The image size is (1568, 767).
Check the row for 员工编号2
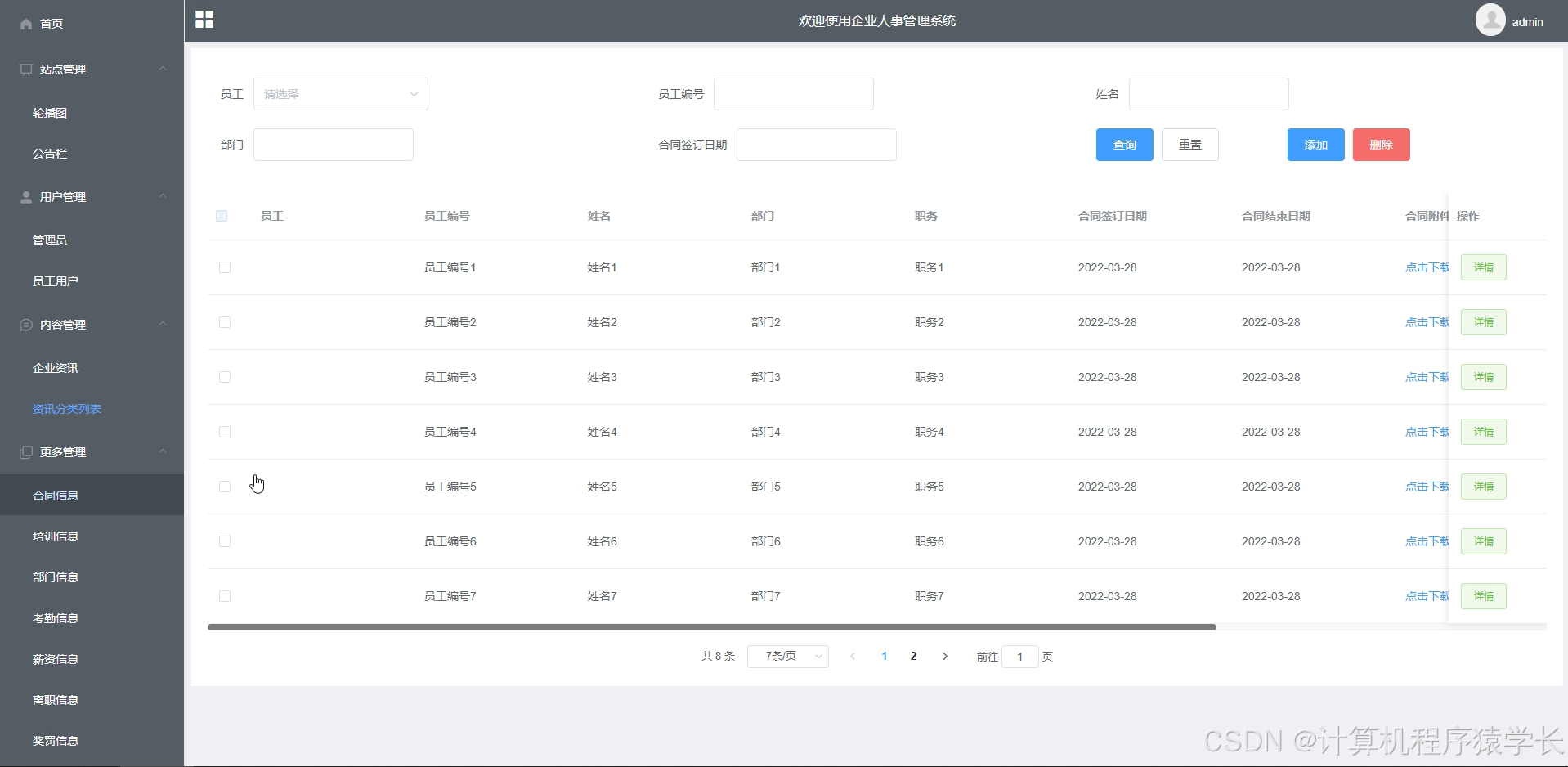pos(225,322)
